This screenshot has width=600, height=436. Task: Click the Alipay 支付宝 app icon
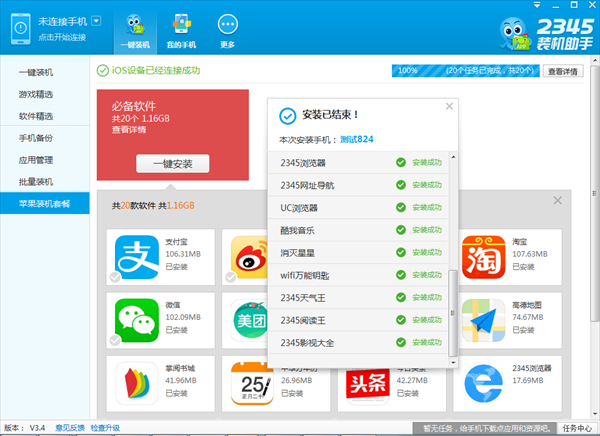(137, 257)
